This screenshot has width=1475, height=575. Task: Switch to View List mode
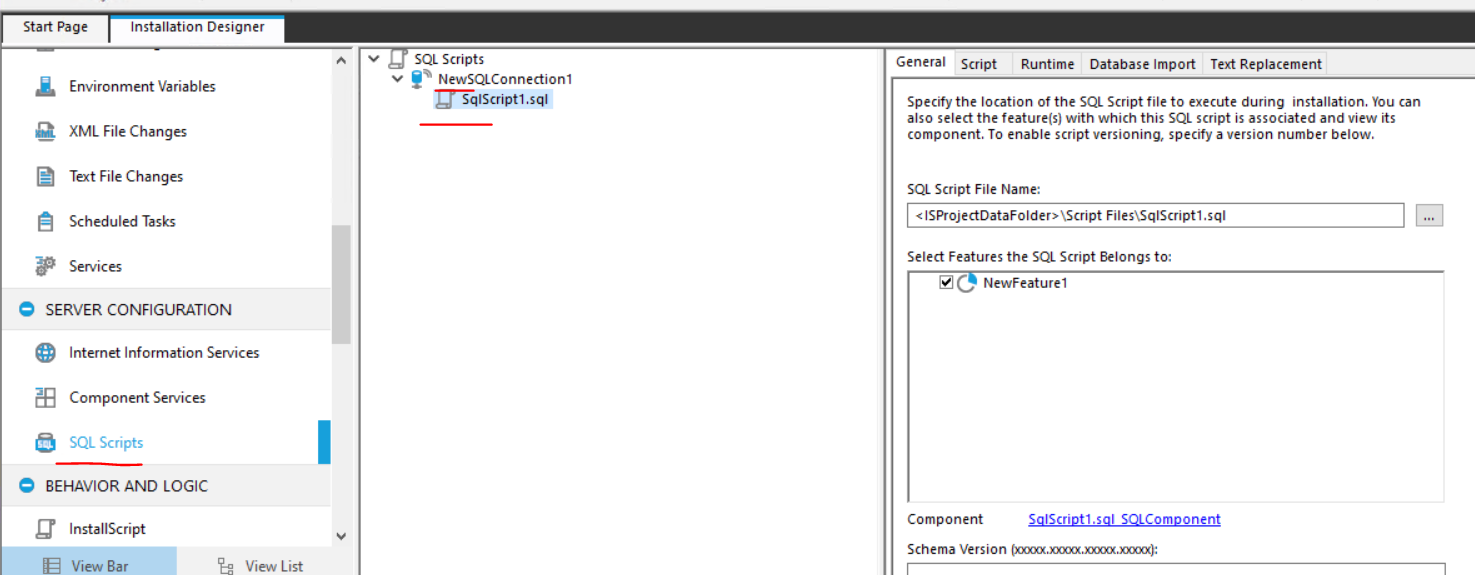[262, 566]
